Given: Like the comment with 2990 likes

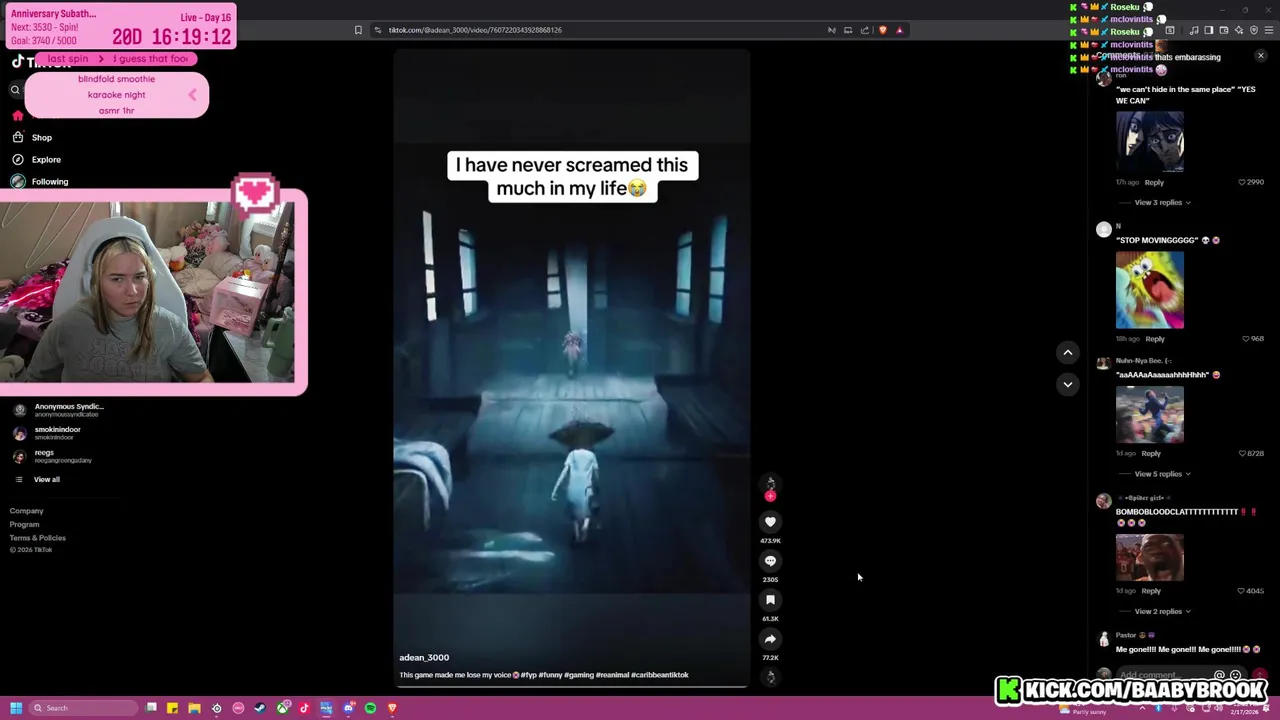Looking at the screenshot, I should pos(1242,182).
